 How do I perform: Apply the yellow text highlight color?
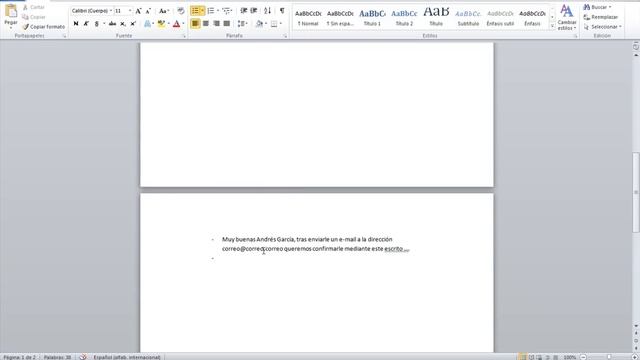(161, 24)
